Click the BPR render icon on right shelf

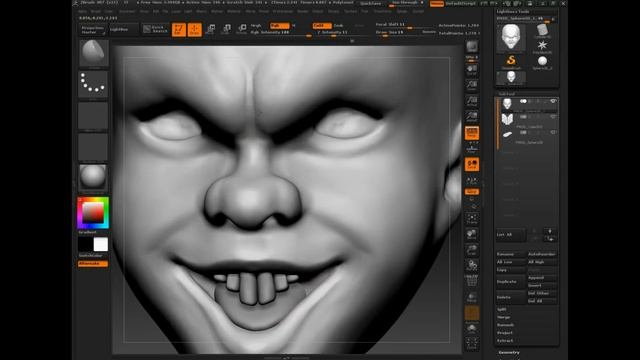pos(472,46)
